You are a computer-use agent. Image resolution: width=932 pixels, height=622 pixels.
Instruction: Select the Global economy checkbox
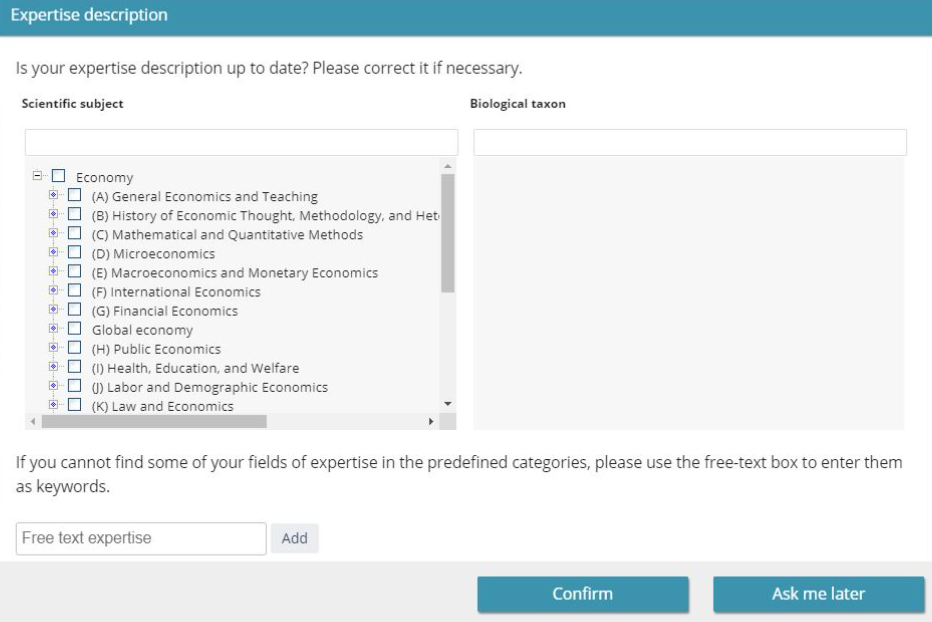74,330
